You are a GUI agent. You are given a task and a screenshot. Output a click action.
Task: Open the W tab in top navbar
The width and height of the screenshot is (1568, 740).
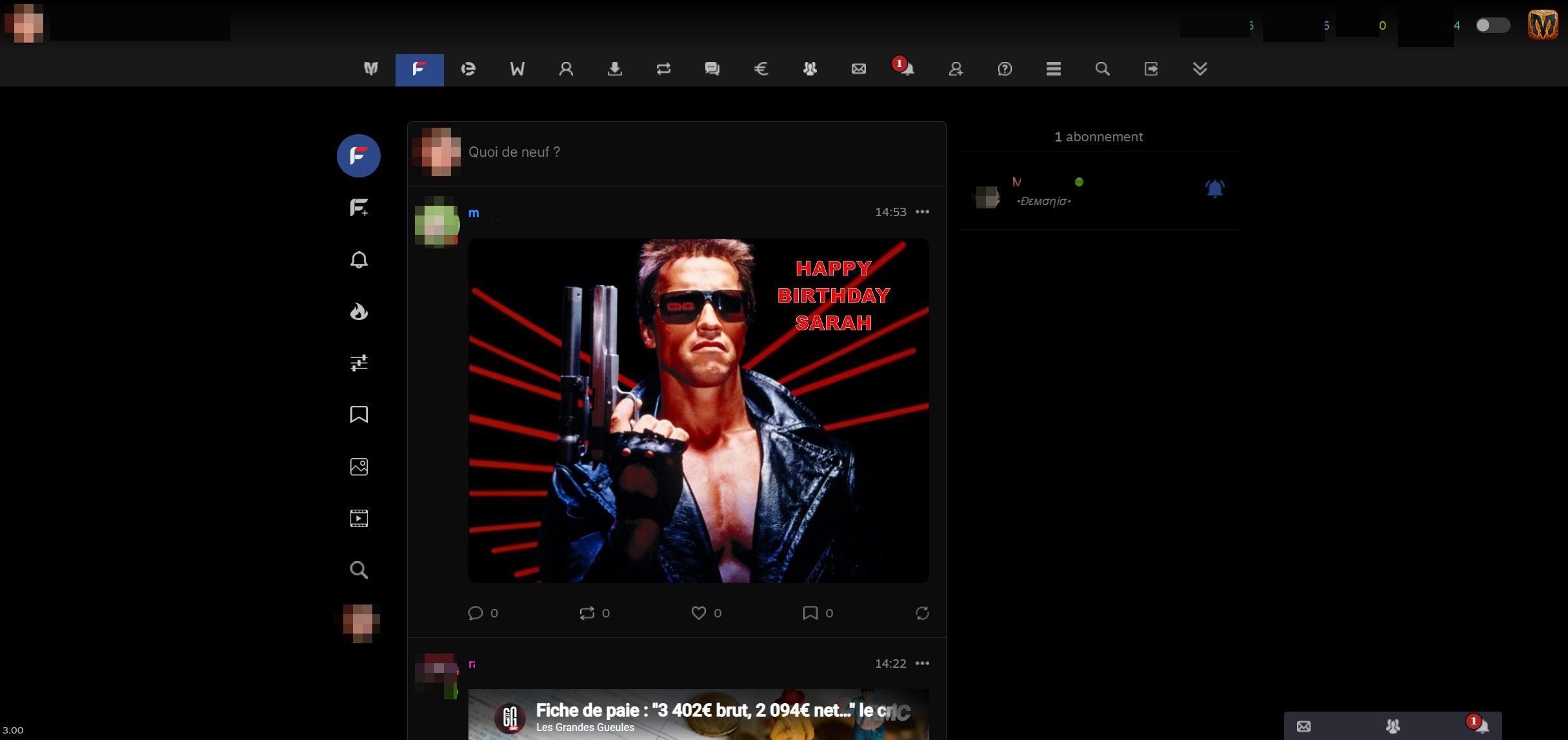tap(517, 69)
